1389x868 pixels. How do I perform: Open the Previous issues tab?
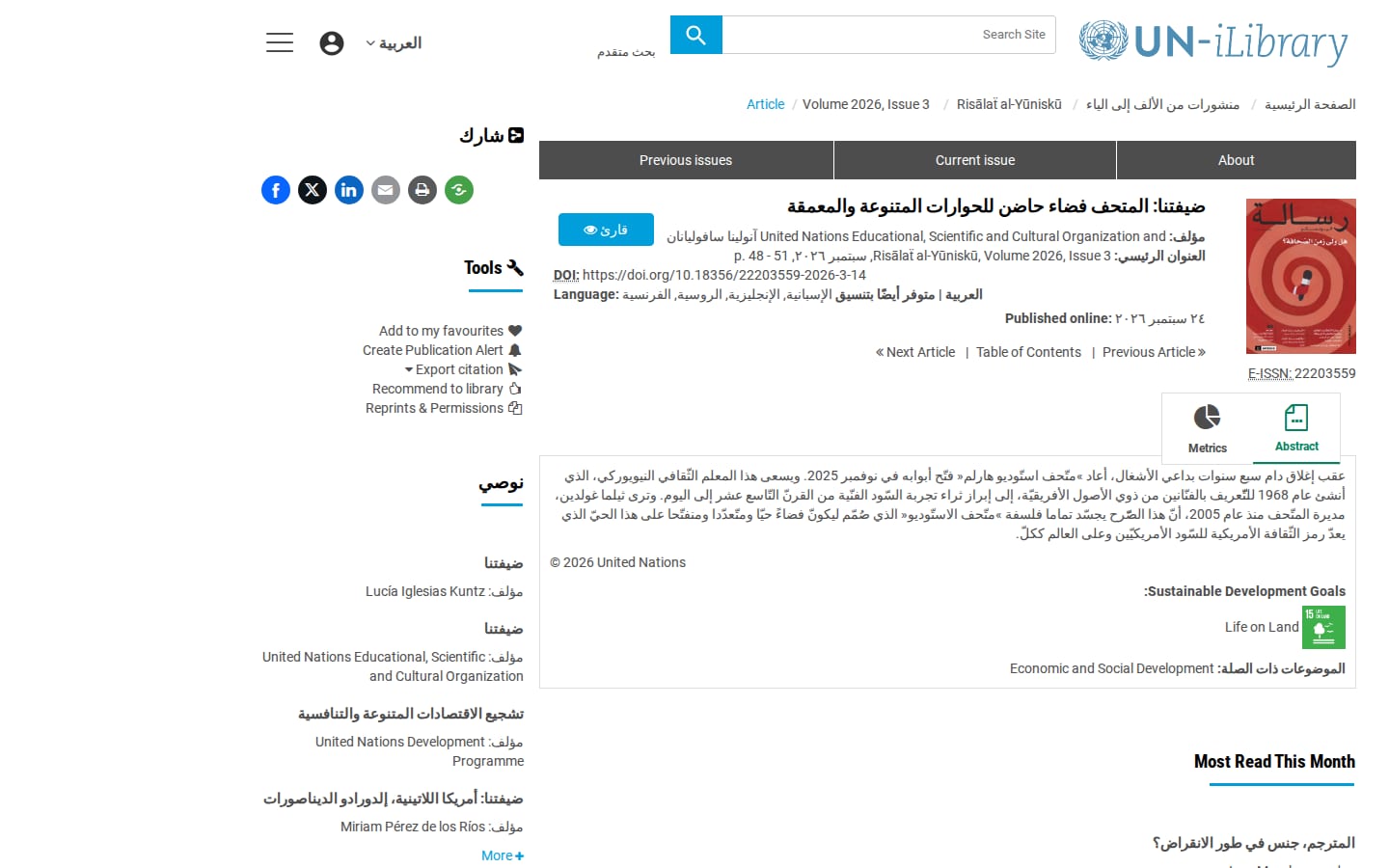pyautogui.click(x=686, y=160)
